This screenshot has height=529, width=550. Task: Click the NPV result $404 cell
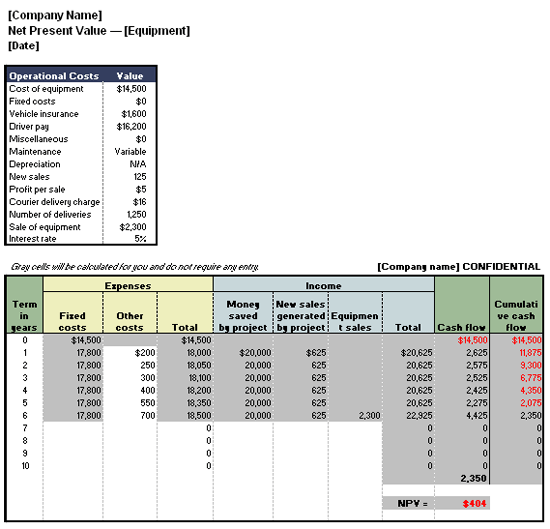[462, 503]
